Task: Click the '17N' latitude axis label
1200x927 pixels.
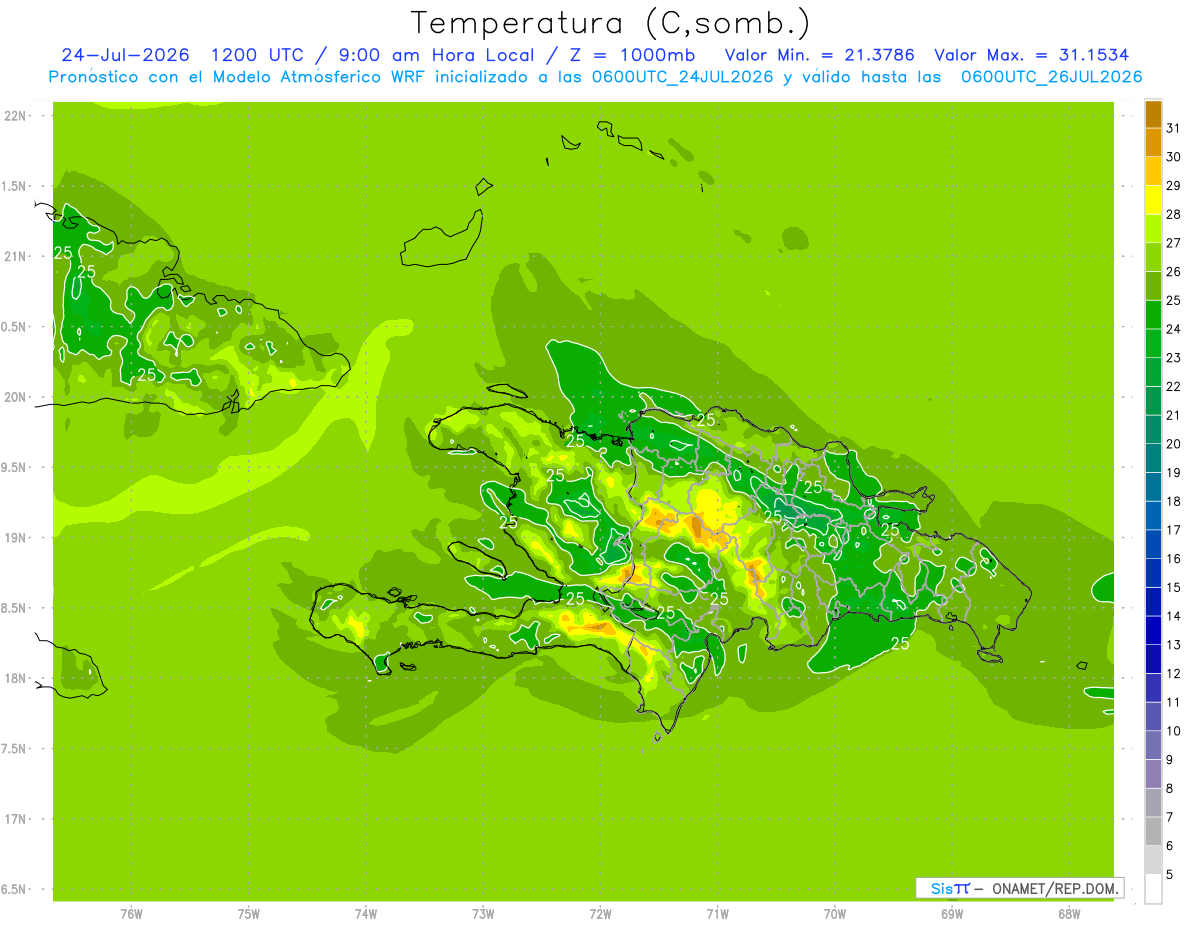Action: click(x=15, y=819)
